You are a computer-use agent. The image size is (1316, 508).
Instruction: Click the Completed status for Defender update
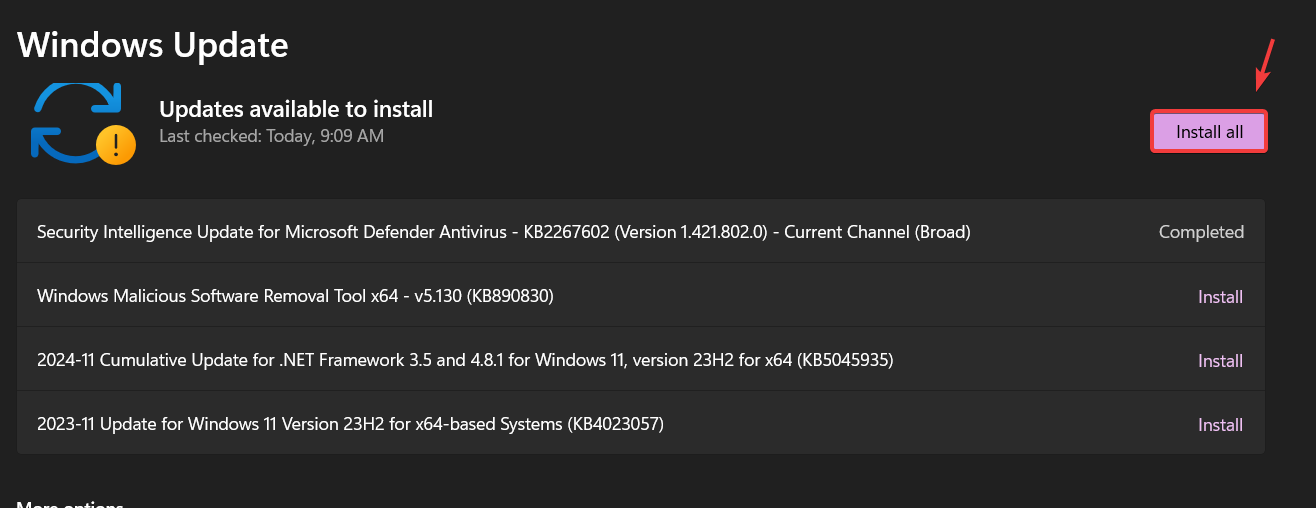pyautogui.click(x=1201, y=232)
